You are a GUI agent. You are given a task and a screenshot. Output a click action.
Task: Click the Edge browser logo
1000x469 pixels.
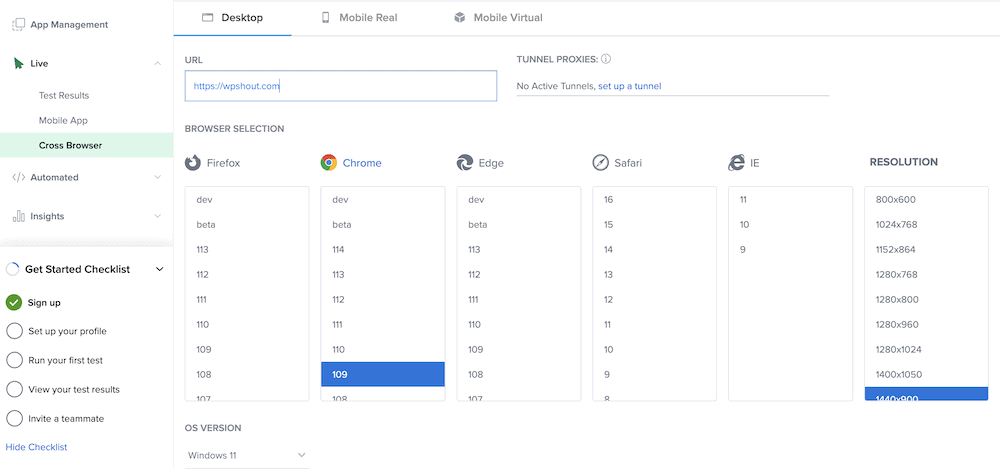click(x=464, y=163)
